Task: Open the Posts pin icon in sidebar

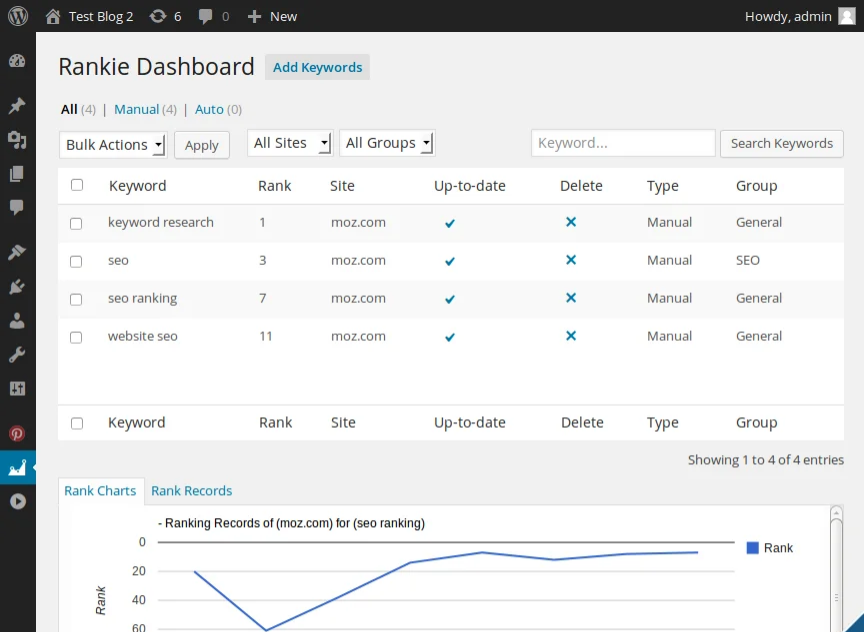Action: [x=17, y=106]
